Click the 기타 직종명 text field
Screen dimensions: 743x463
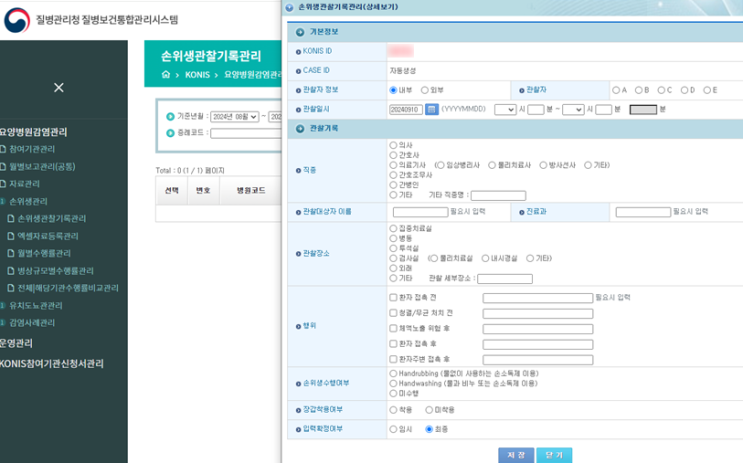(498, 195)
